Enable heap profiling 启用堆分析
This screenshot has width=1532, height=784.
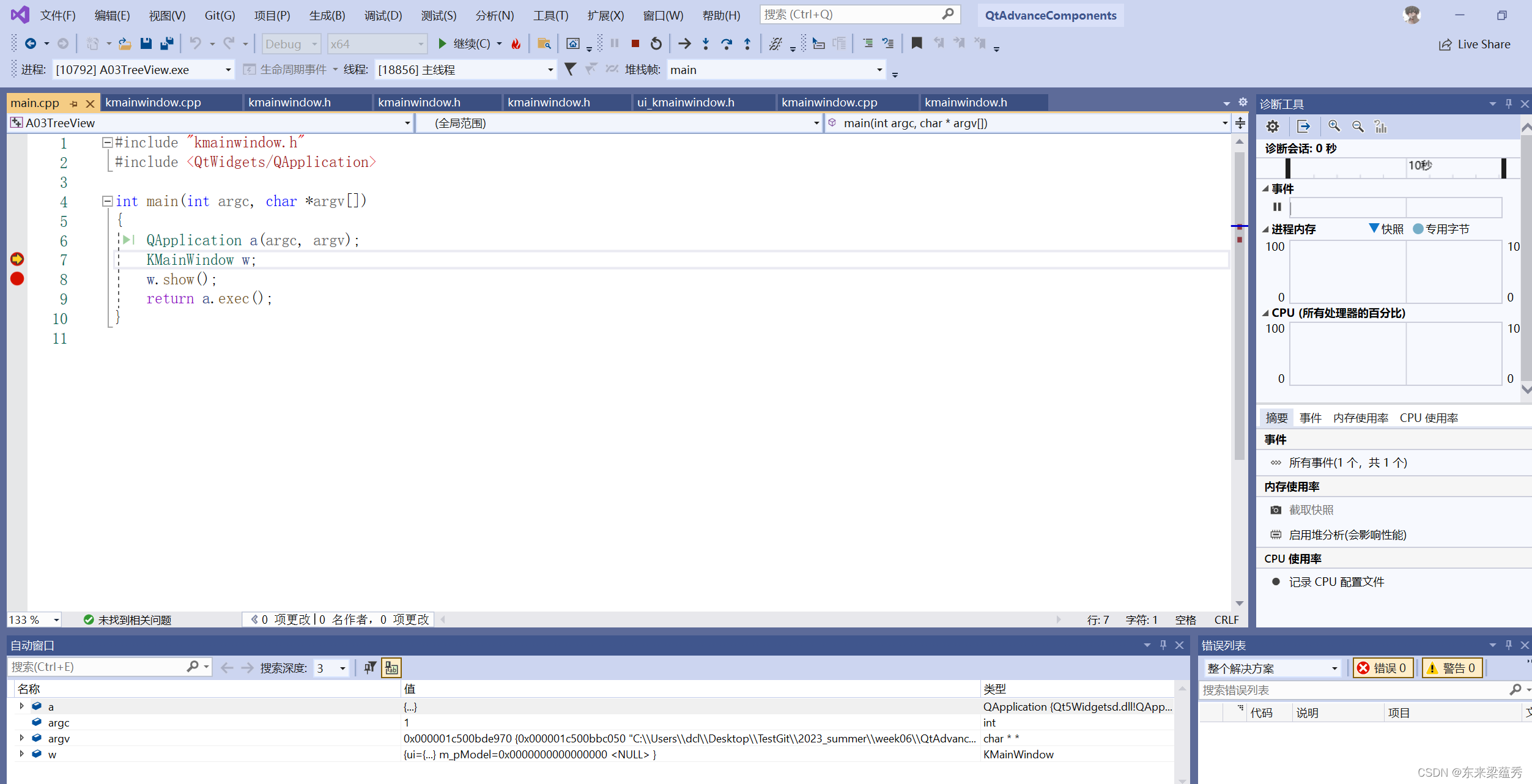(1347, 535)
